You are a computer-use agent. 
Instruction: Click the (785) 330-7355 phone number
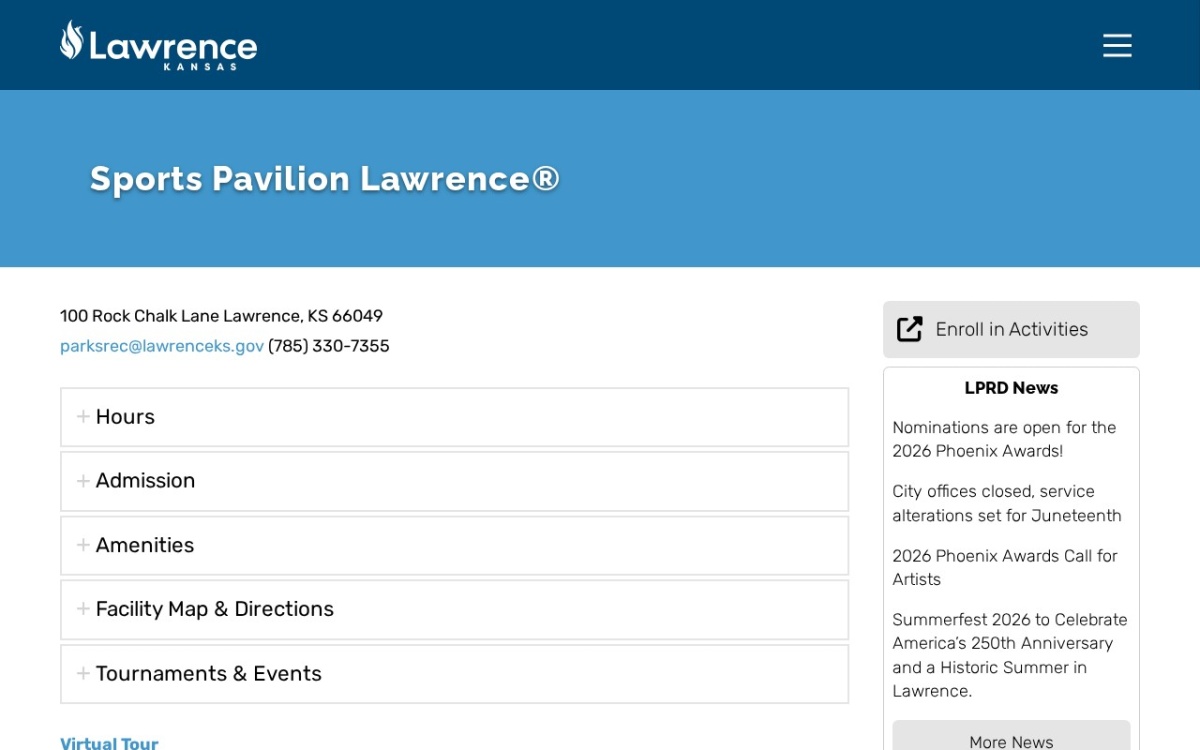click(x=329, y=346)
